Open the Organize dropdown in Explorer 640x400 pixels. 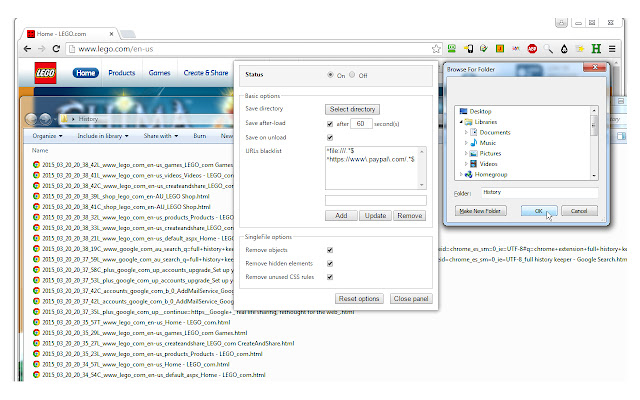tap(47, 136)
